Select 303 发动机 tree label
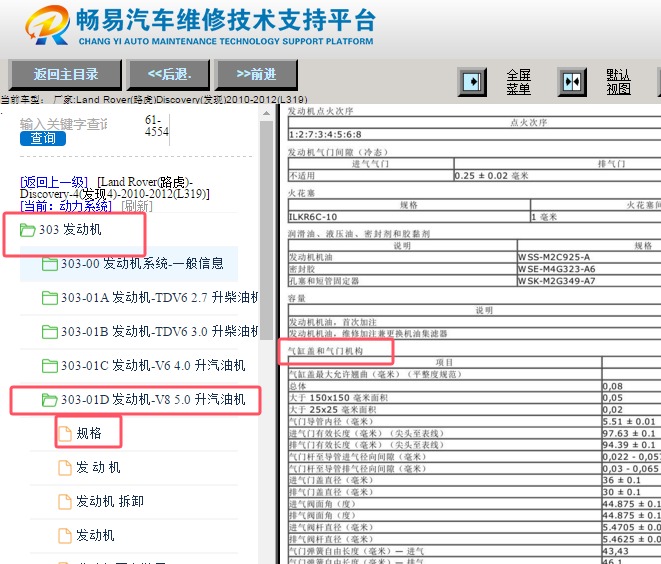The width and height of the screenshot is (661, 564). [70, 230]
